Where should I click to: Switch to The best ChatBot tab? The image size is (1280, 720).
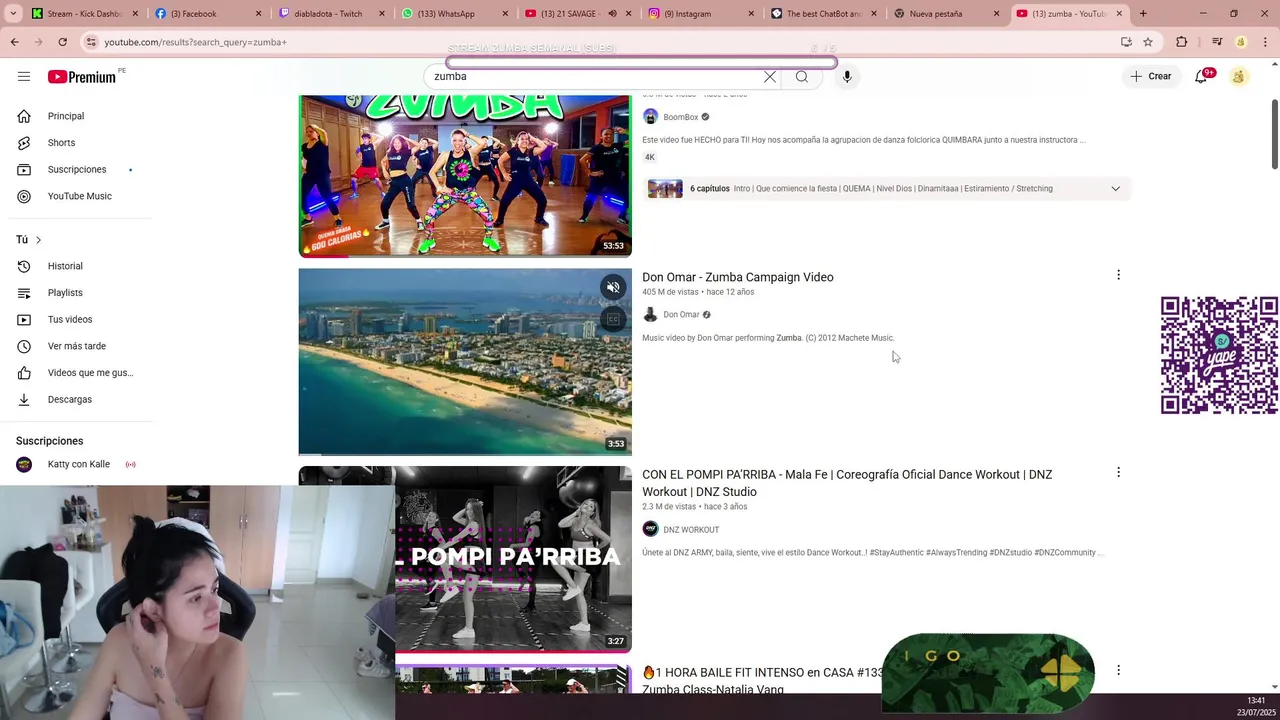click(822, 14)
